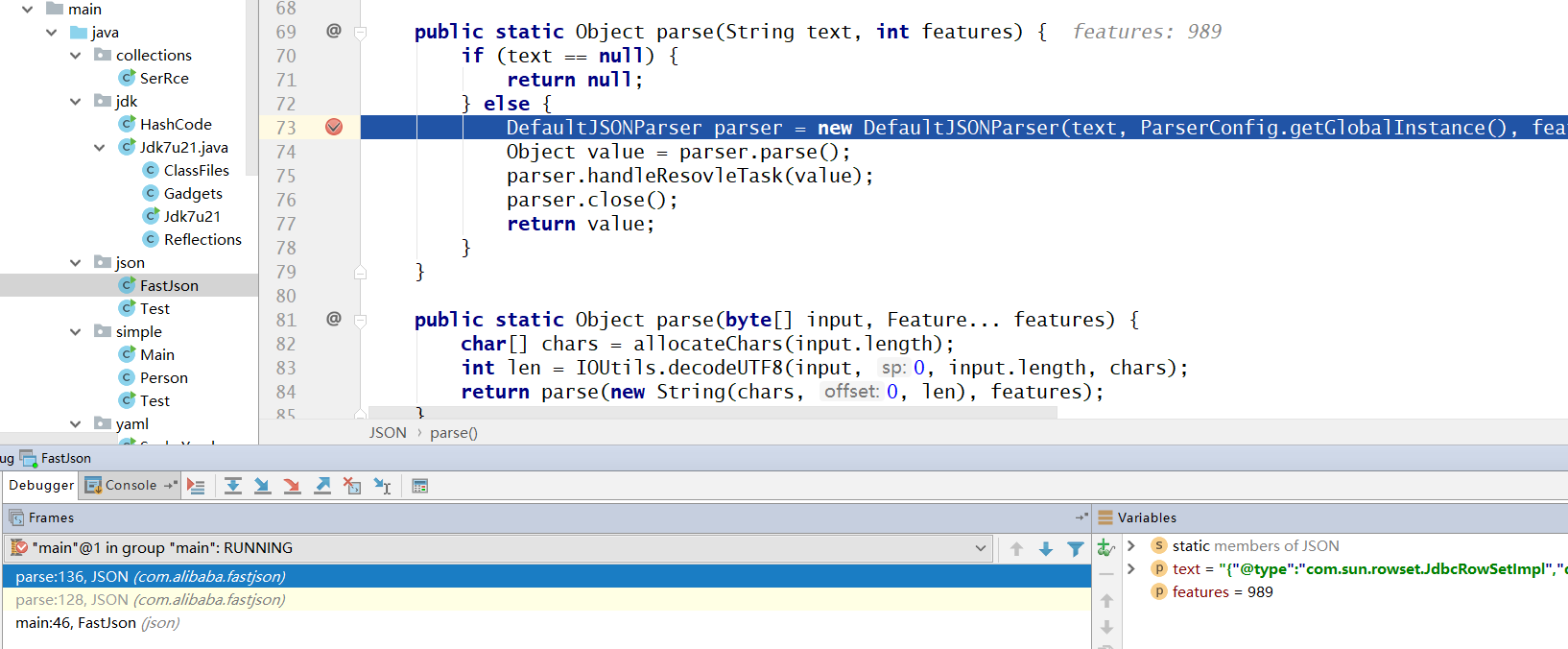The image size is (1568, 649).
Task: Click the Run to Cursor icon
Action: pos(382,486)
